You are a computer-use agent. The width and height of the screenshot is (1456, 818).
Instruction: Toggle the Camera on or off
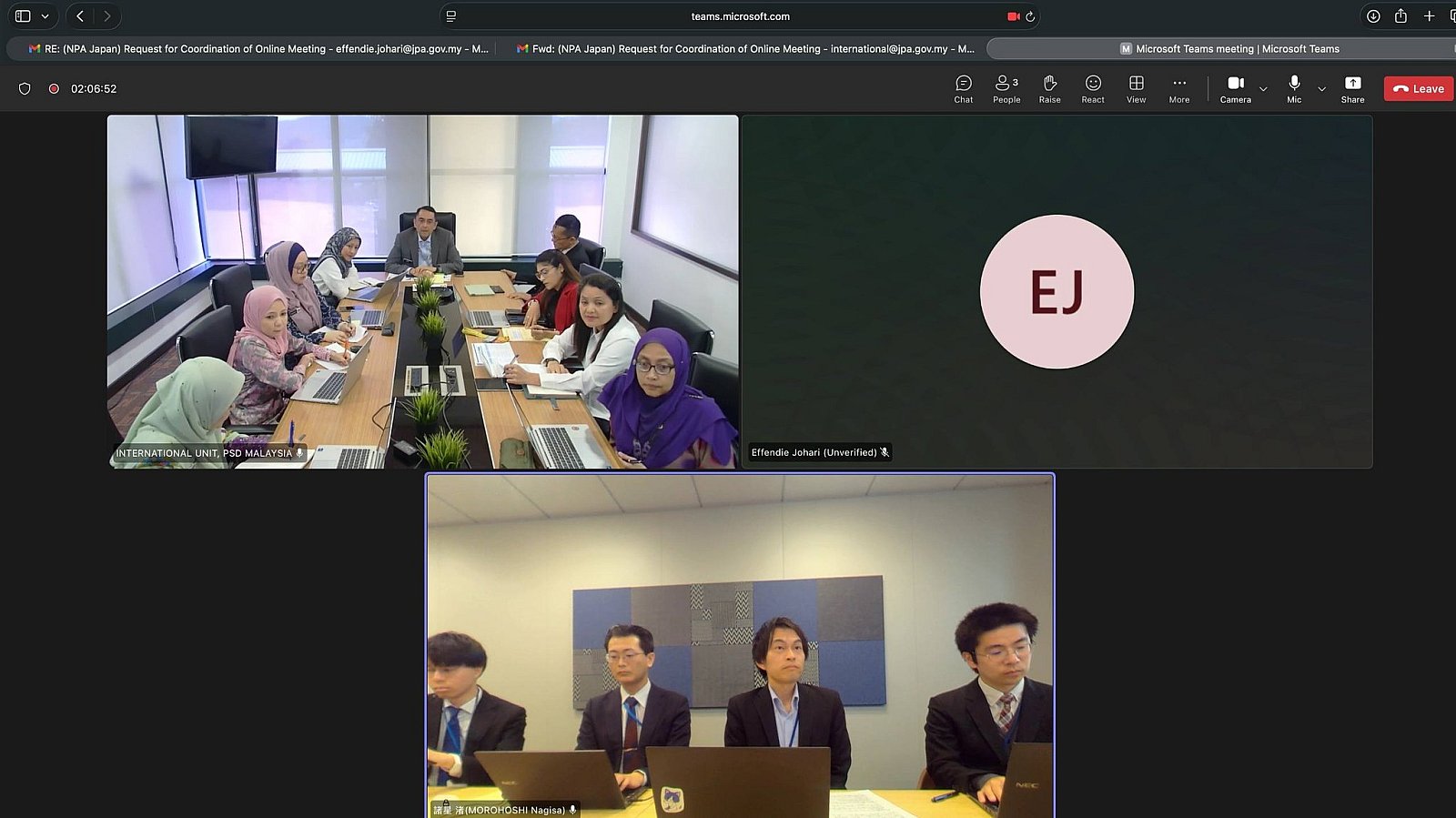click(x=1235, y=88)
